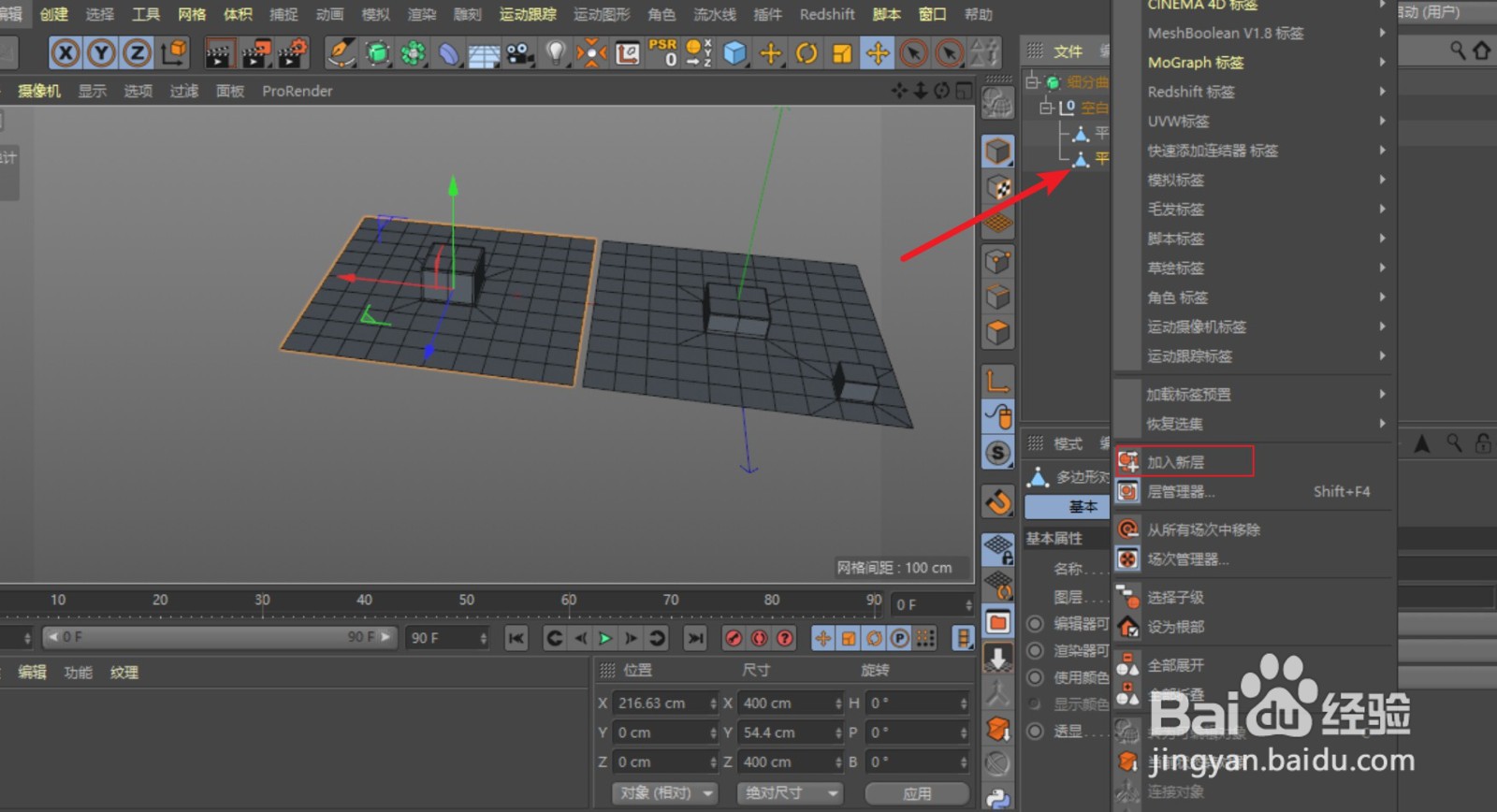Image resolution: width=1497 pixels, height=812 pixels.
Task: Click the blue Cube primitive icon
Action: pos(735,53)
